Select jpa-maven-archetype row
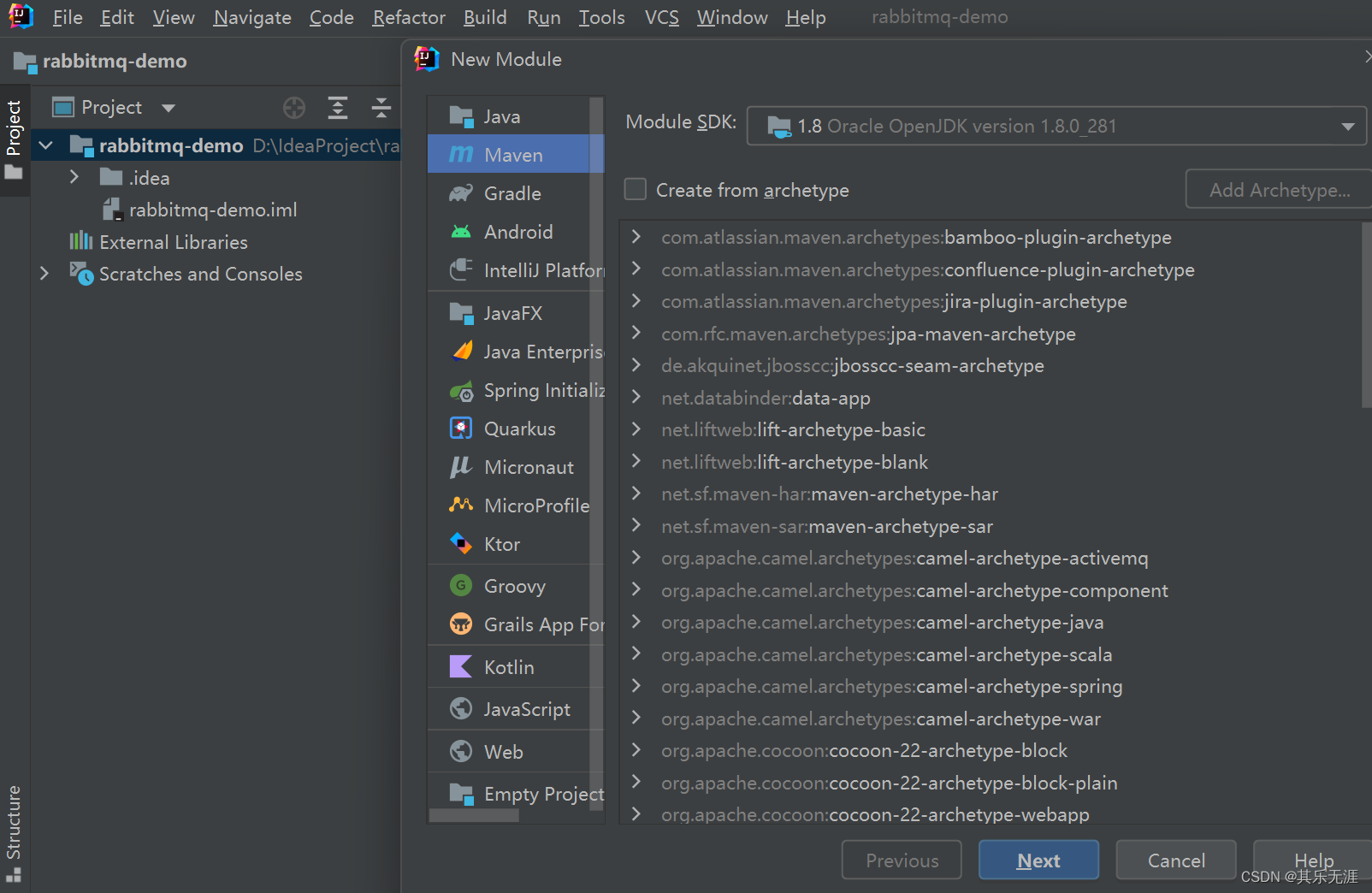 click(992, 334)
